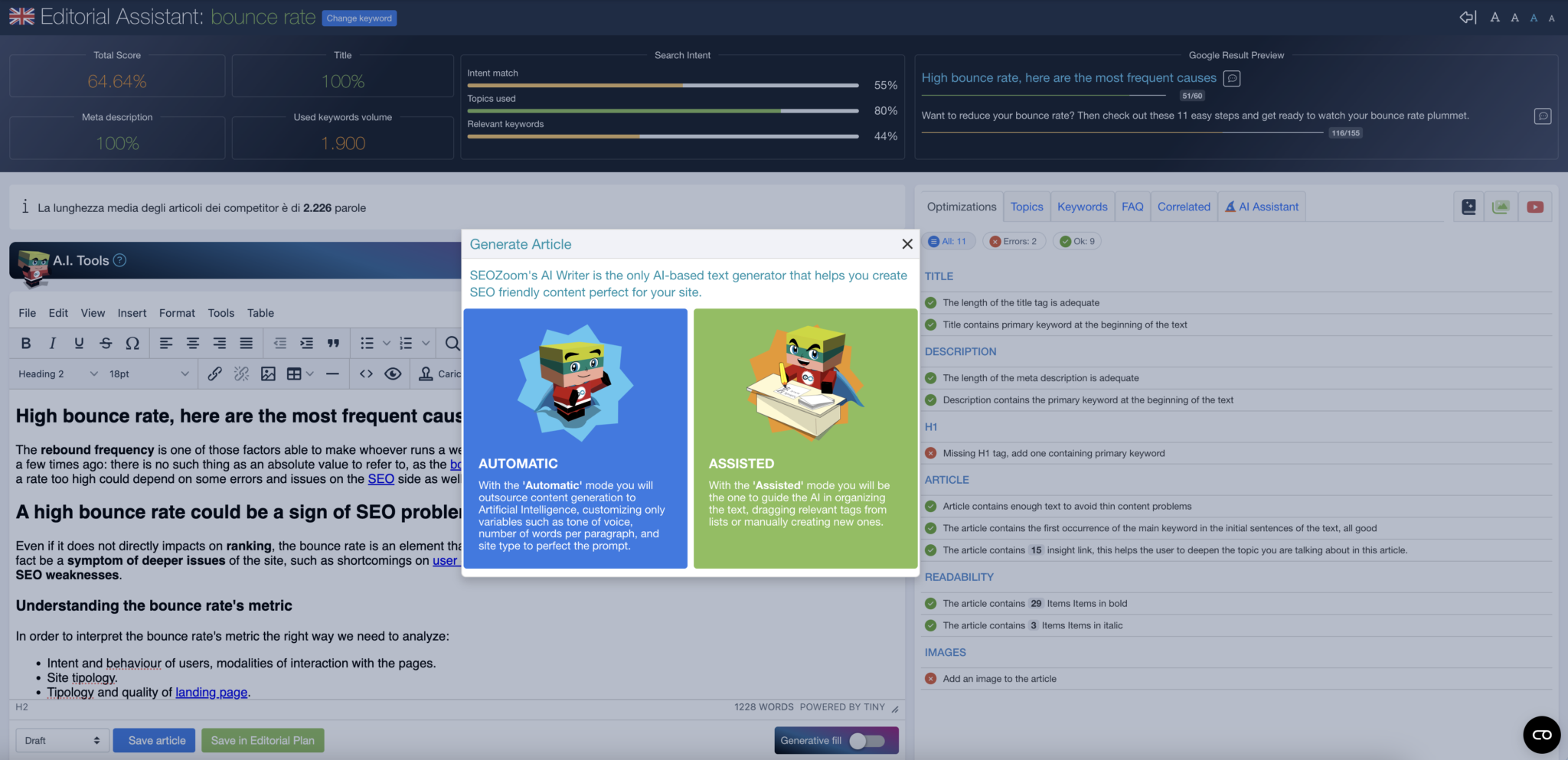Expand bullet list style options
Viewport: 1568px width, 760px height.
tap(387, 343)
